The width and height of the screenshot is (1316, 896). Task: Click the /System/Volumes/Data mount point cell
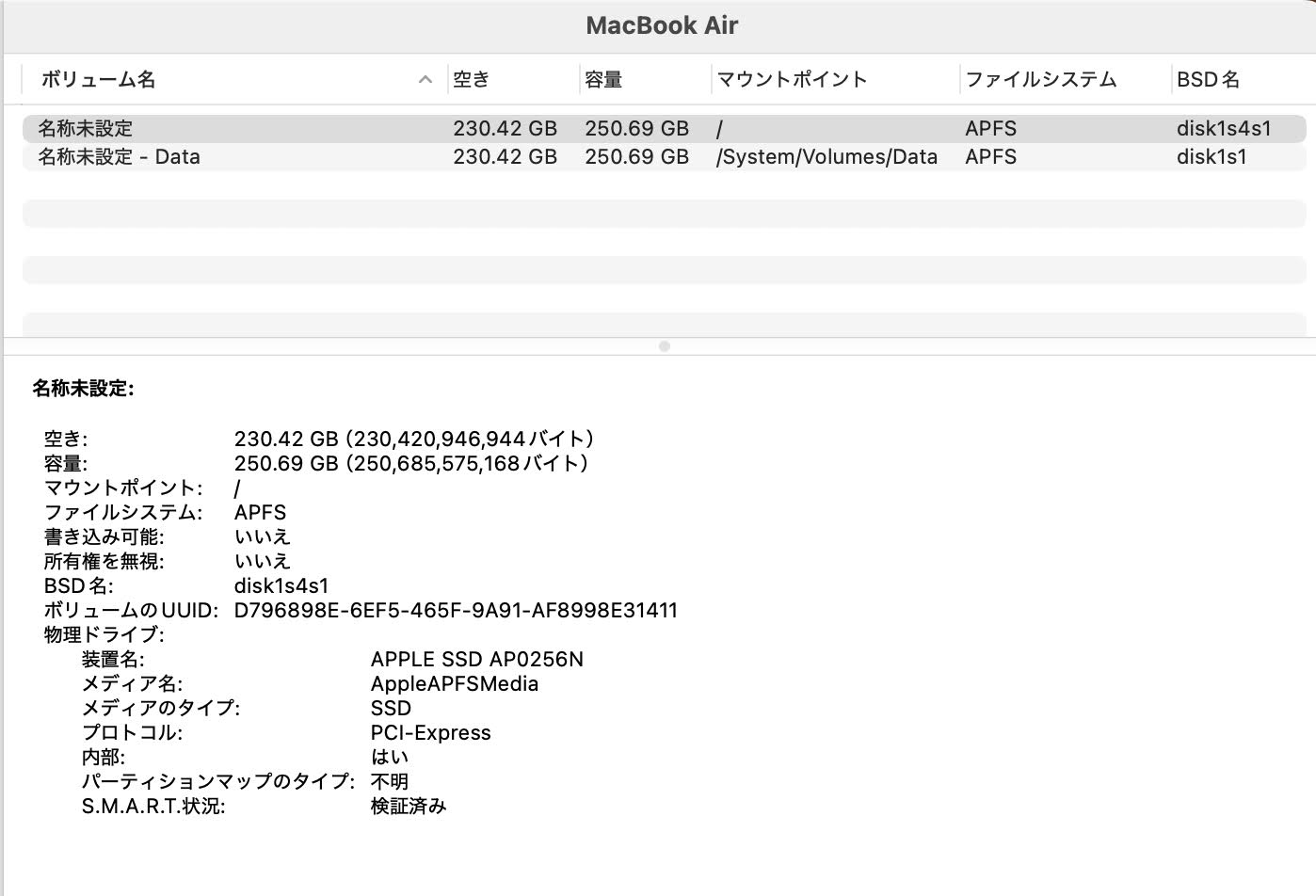click(827, 157)
